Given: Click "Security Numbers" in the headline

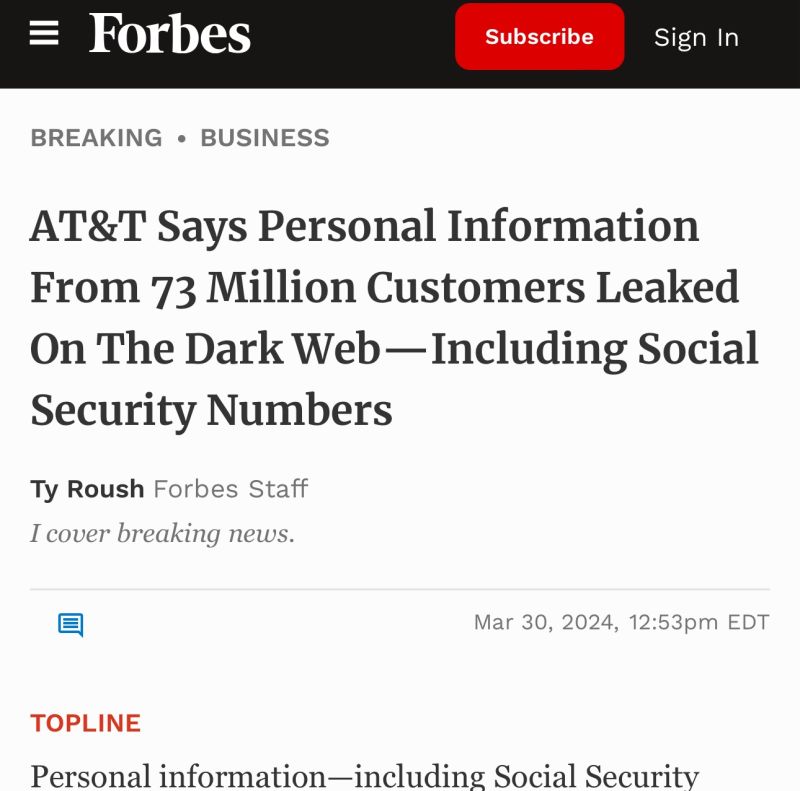Looking at the screenshot, I should click(x=211, y=410).
